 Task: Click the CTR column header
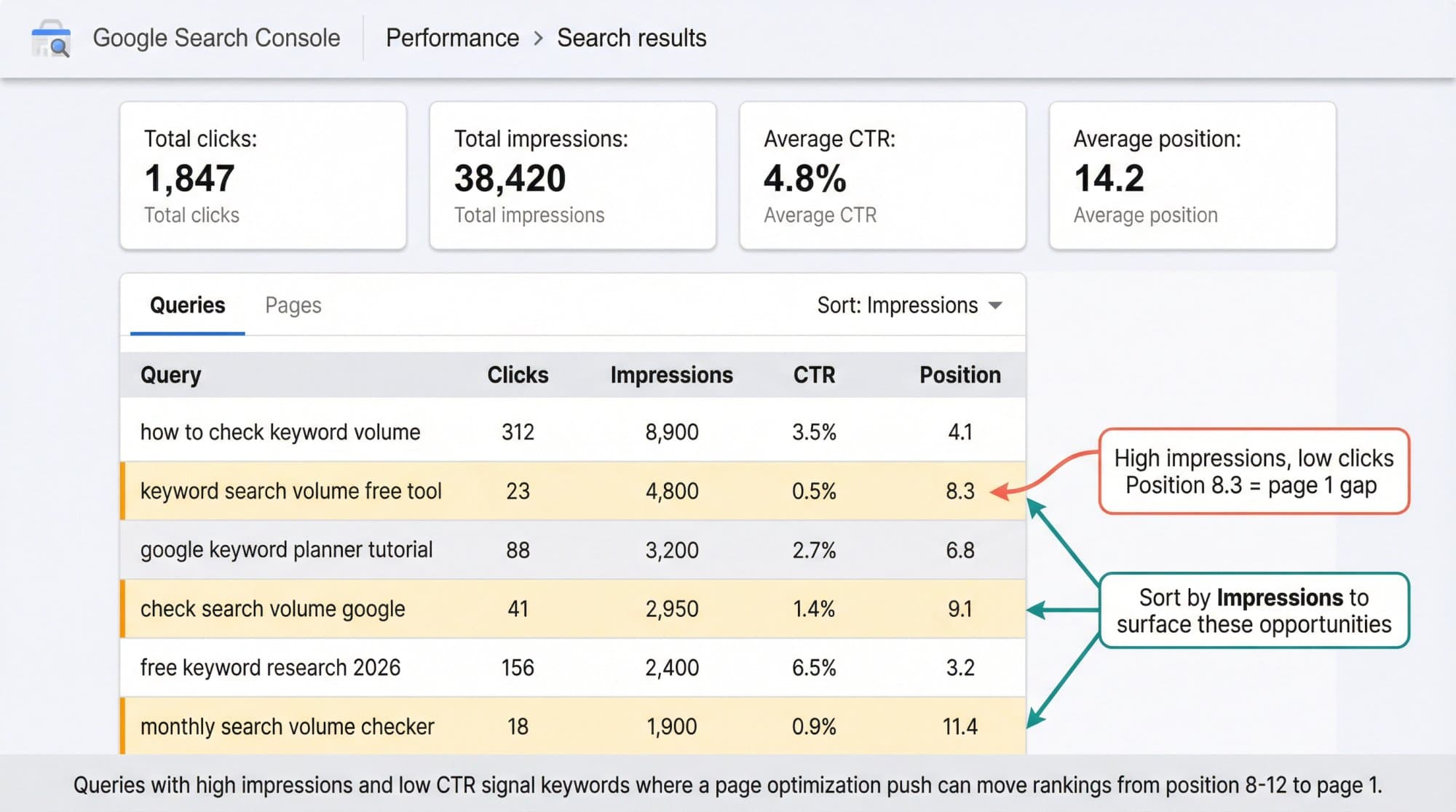814,375
